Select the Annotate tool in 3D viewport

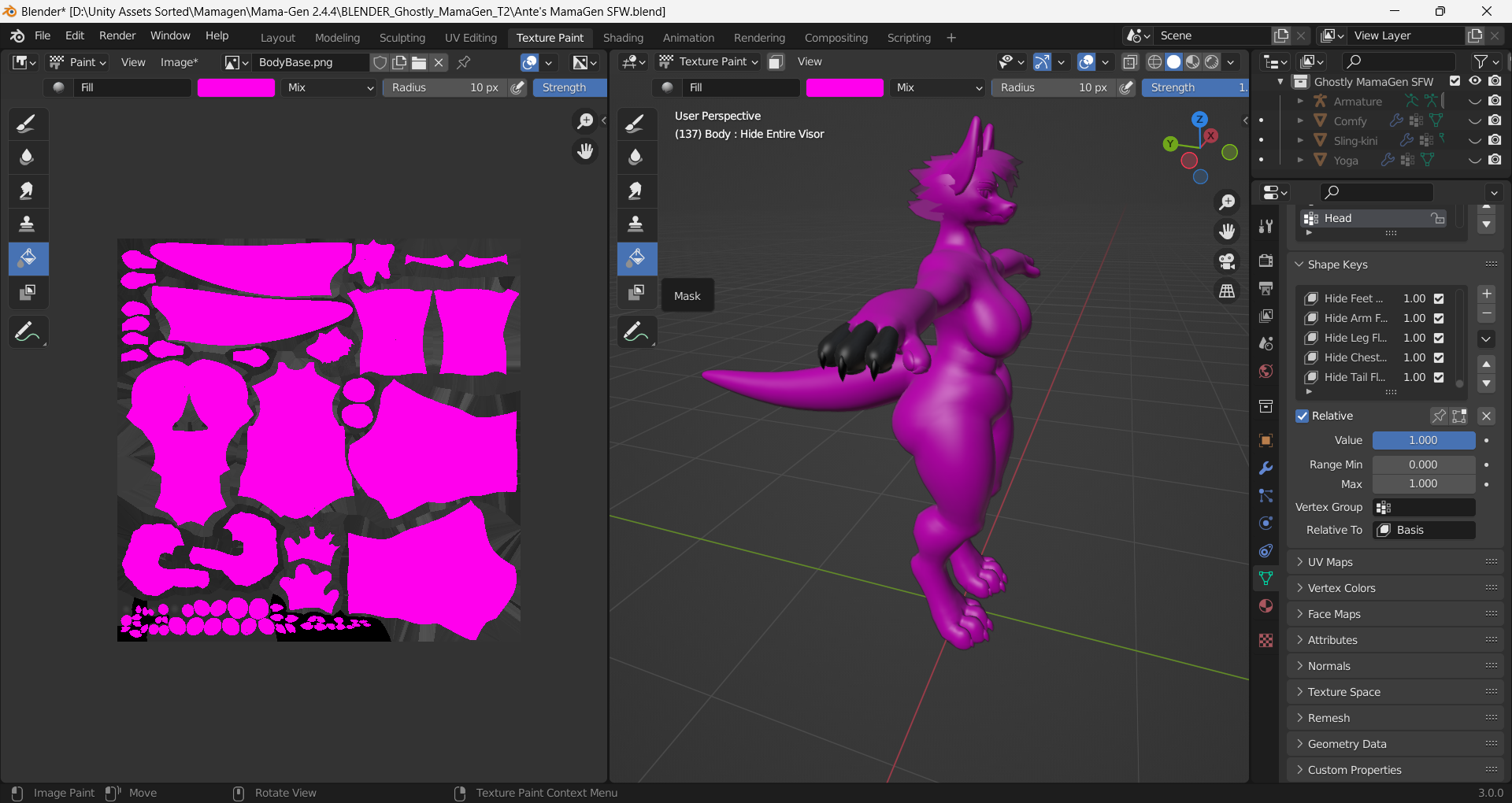tap(636, 332)
